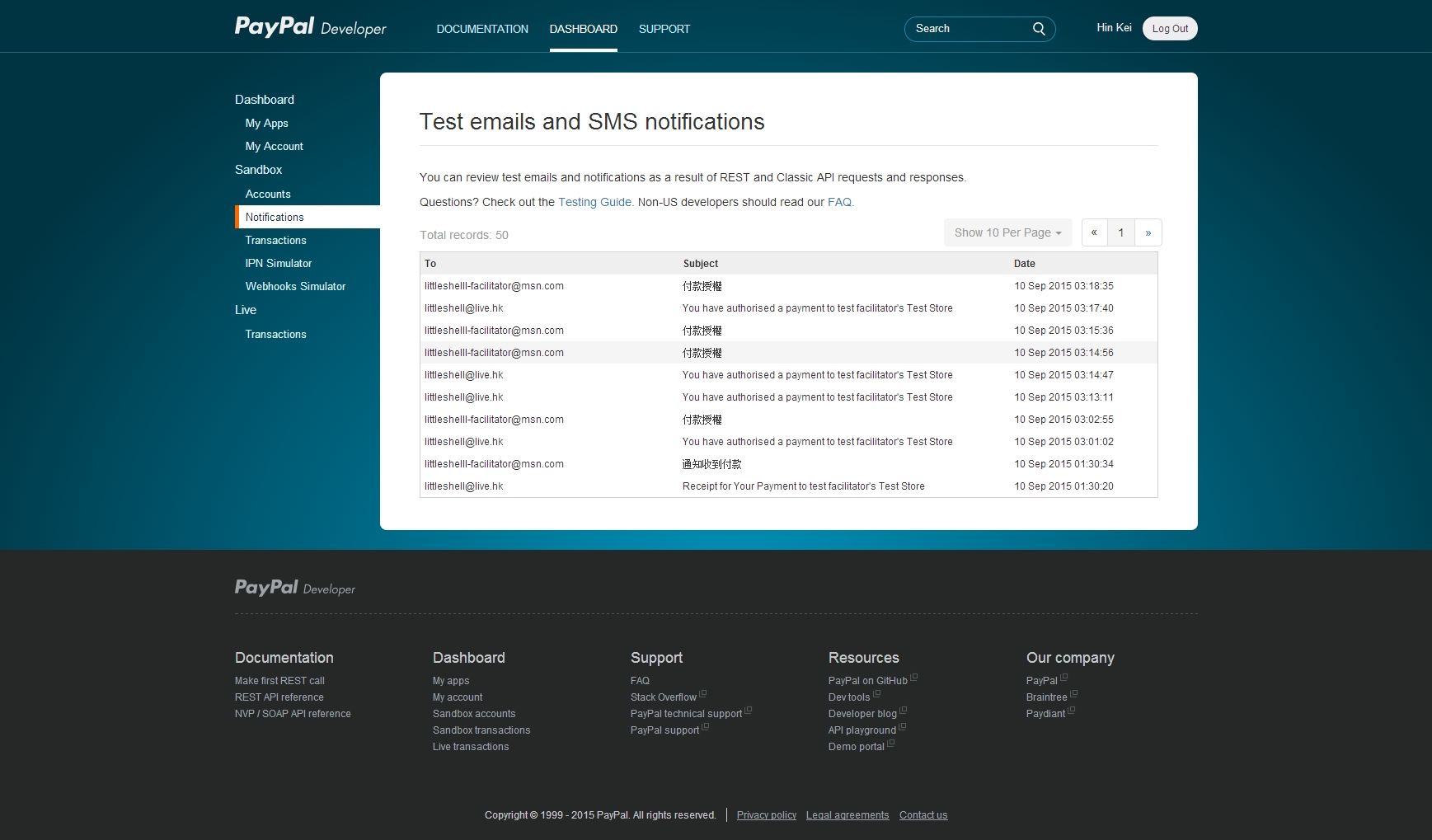Open the Documentation menu in top navigation
Screen dimensions: 1432x840
(x=482, y=29)
